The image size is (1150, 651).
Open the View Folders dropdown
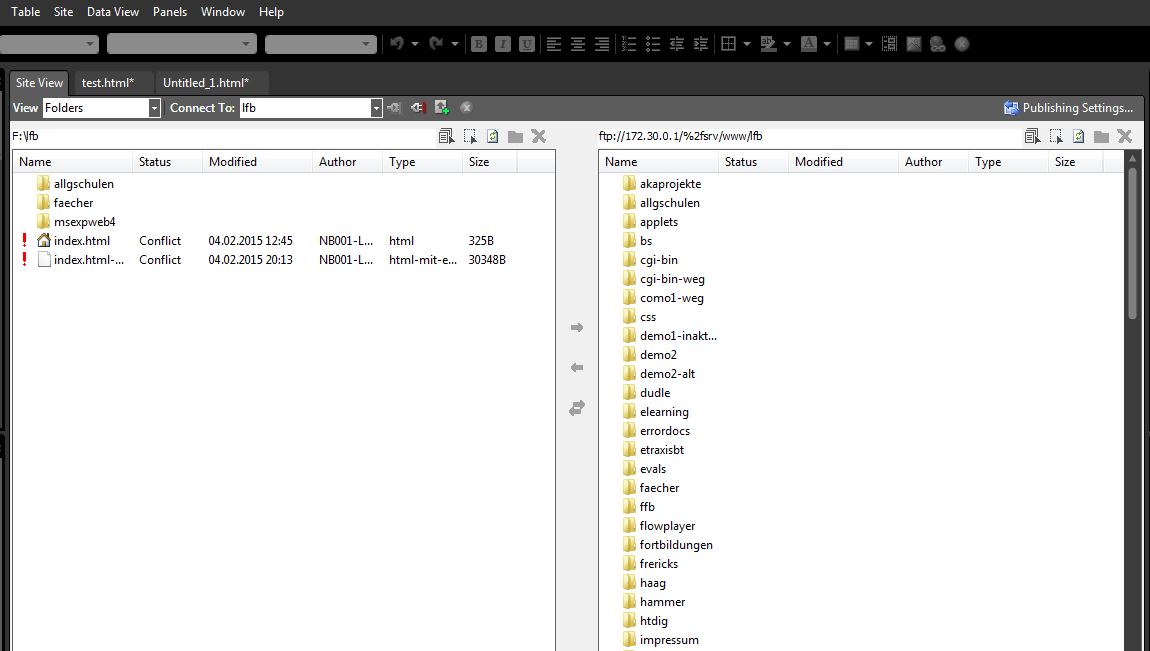(x=153, y=107)
